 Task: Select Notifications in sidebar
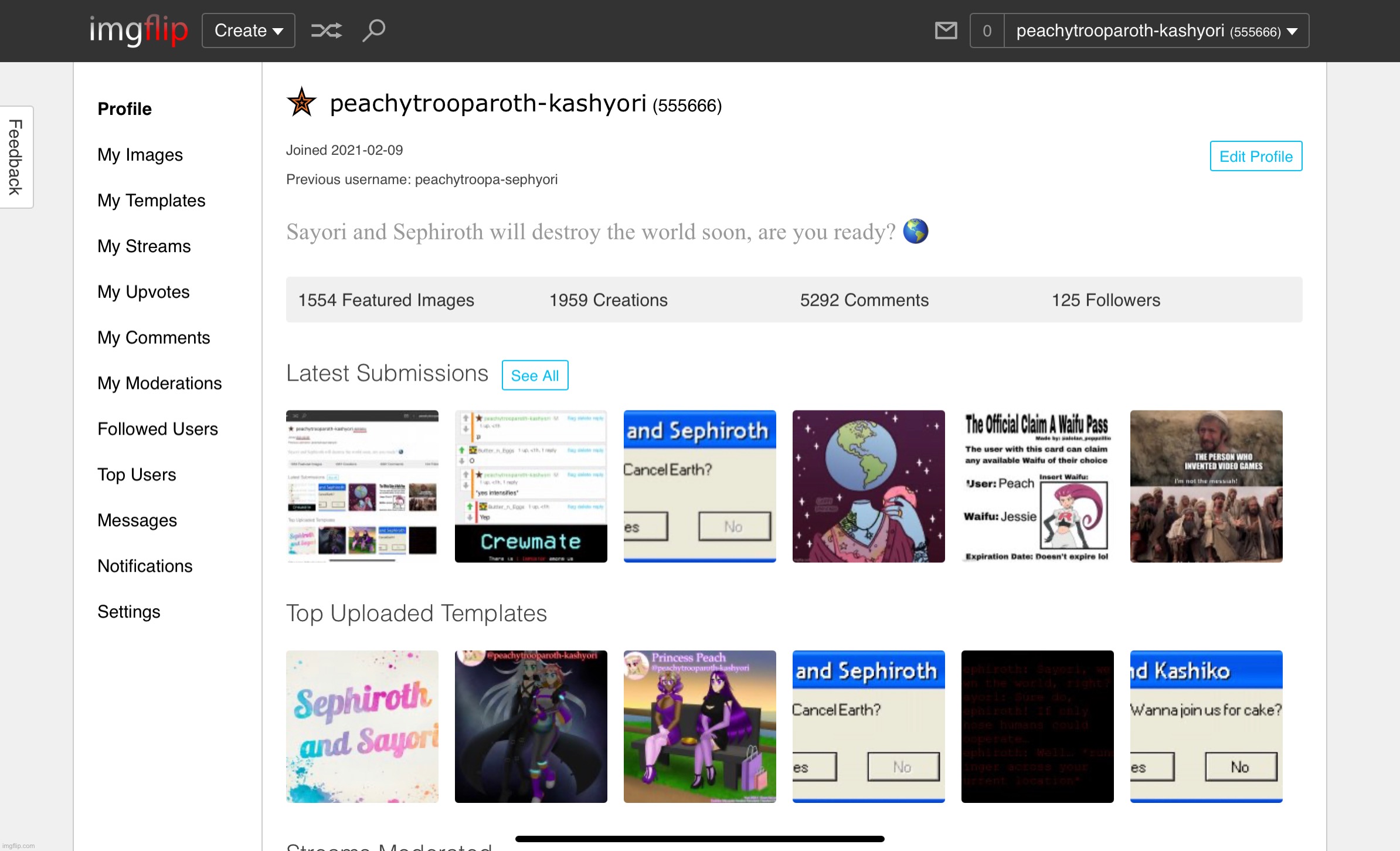click(x=145, y=566)
